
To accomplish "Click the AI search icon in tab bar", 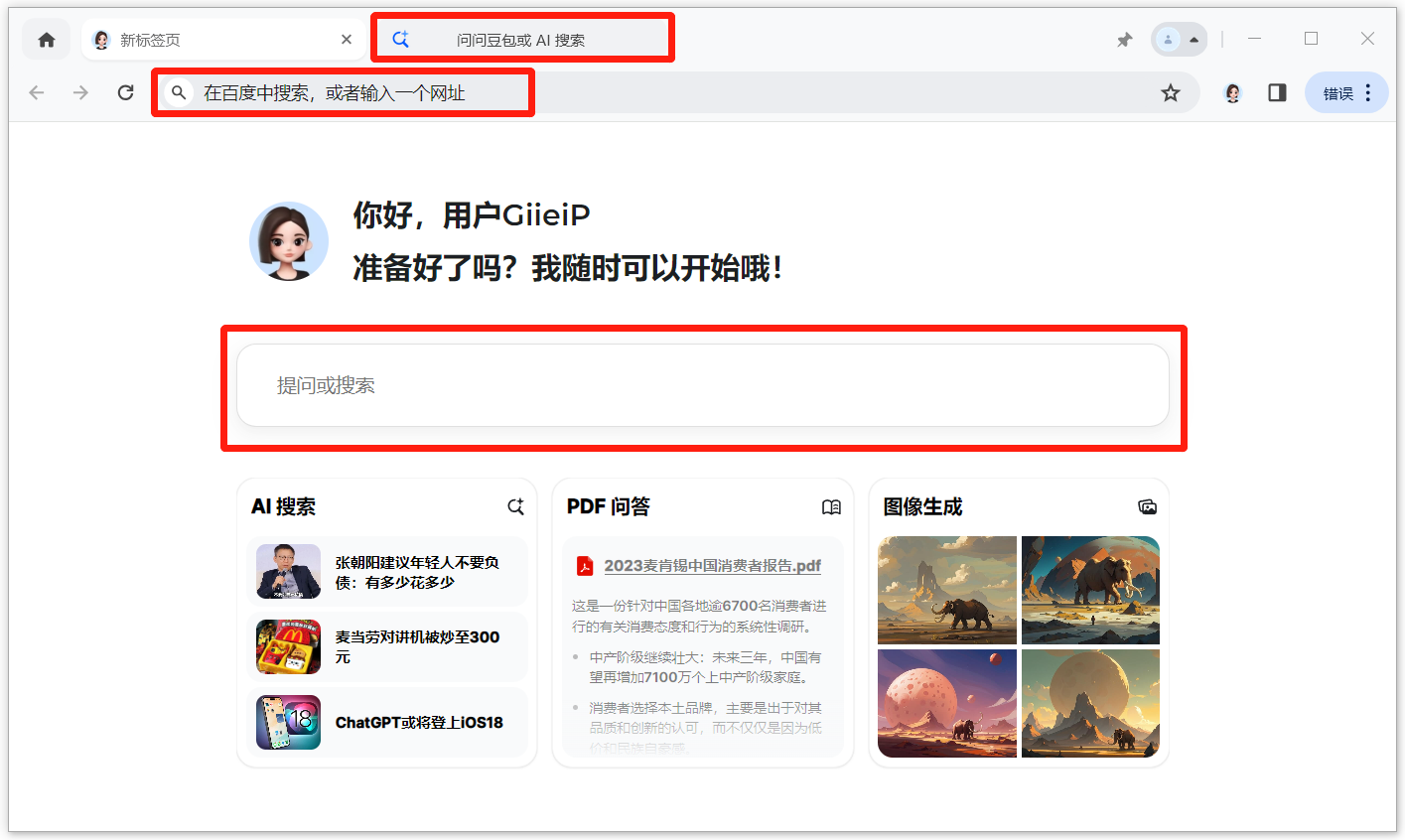I will coord(401,40).
